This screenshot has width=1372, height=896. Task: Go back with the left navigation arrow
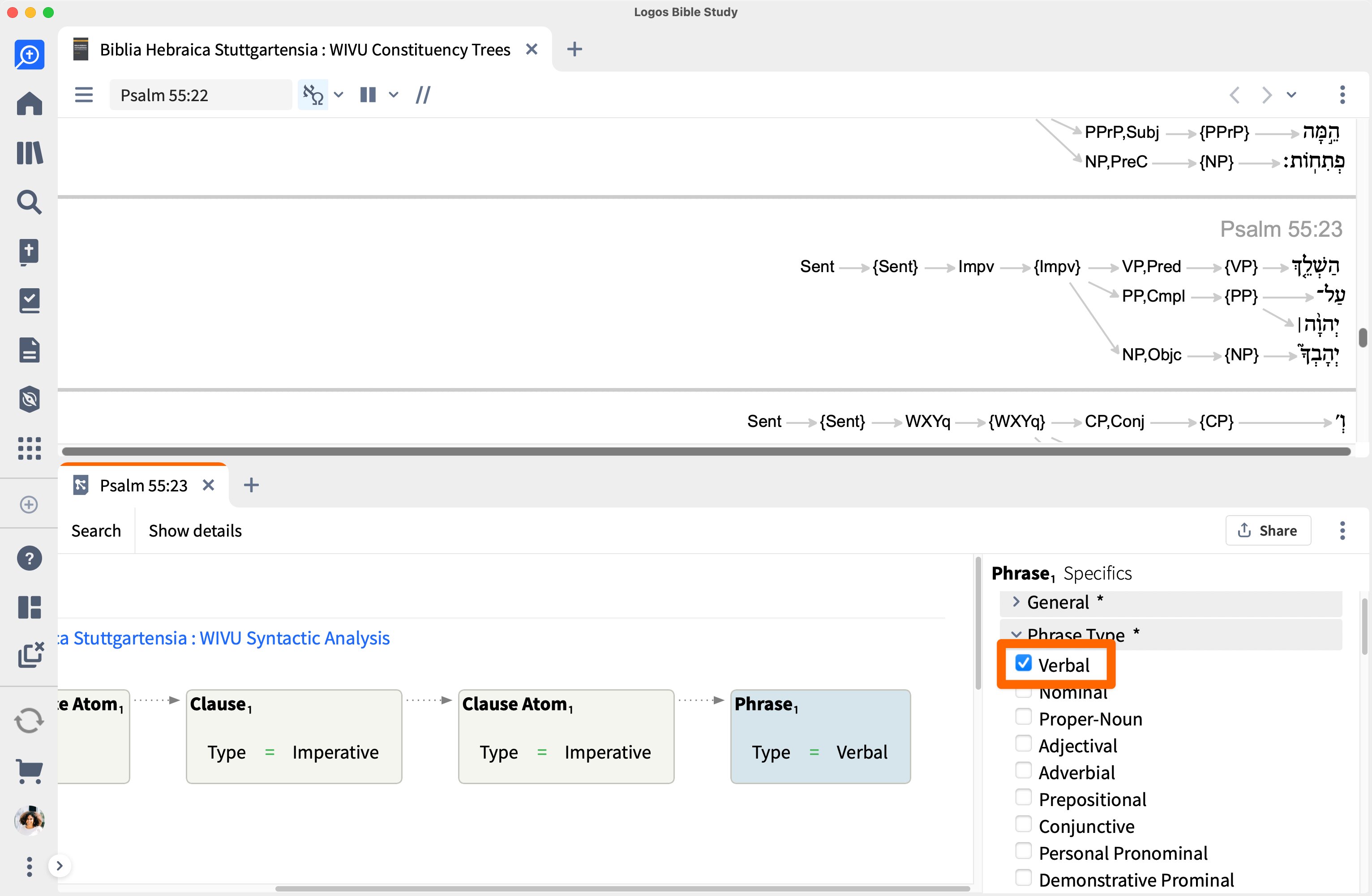click(1234, 94)
